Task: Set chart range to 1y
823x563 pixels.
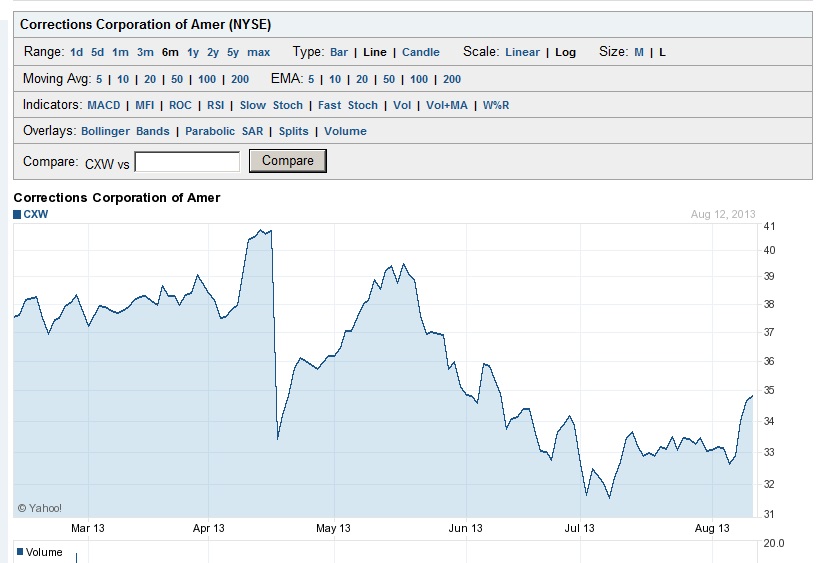Action: [x=193, y=52]
